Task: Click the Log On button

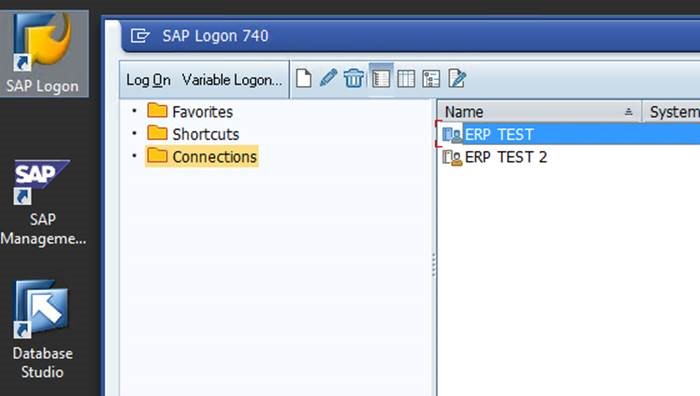Action: pyautogui.click(x=148, y=80)
